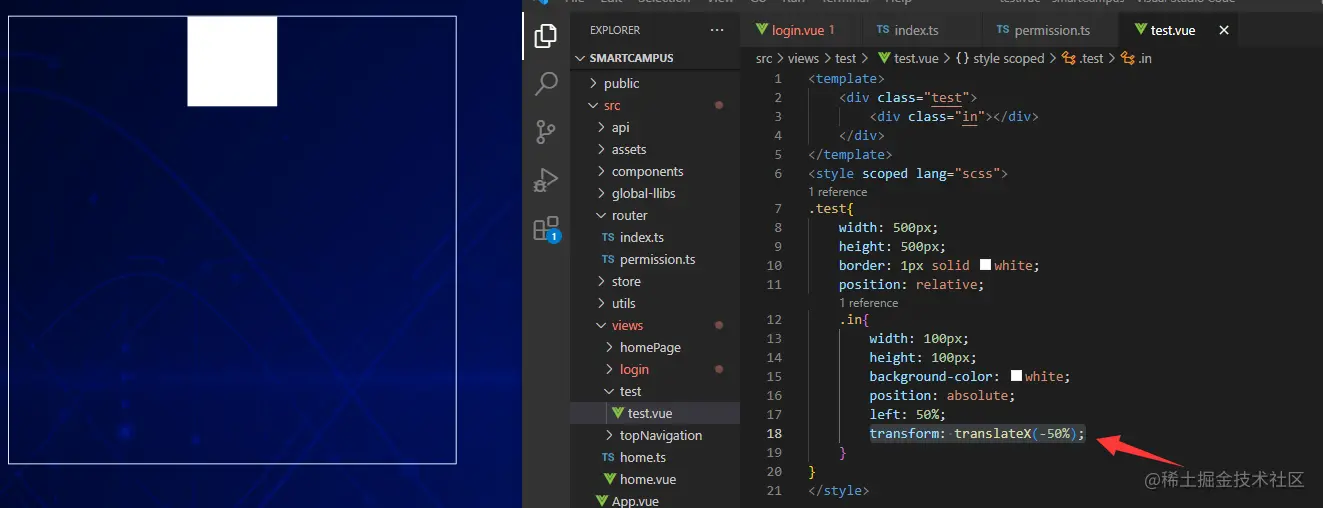Open the 1 reference lens above .test
Screen dimensions: 1323x508
pos(838,192)
